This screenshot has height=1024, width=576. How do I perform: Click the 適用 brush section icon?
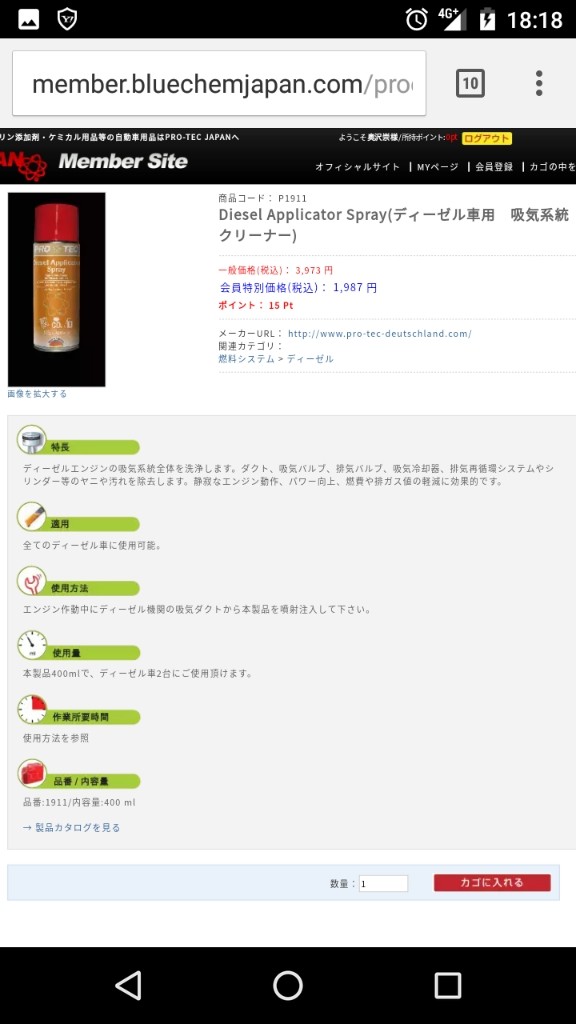[32, 516]
